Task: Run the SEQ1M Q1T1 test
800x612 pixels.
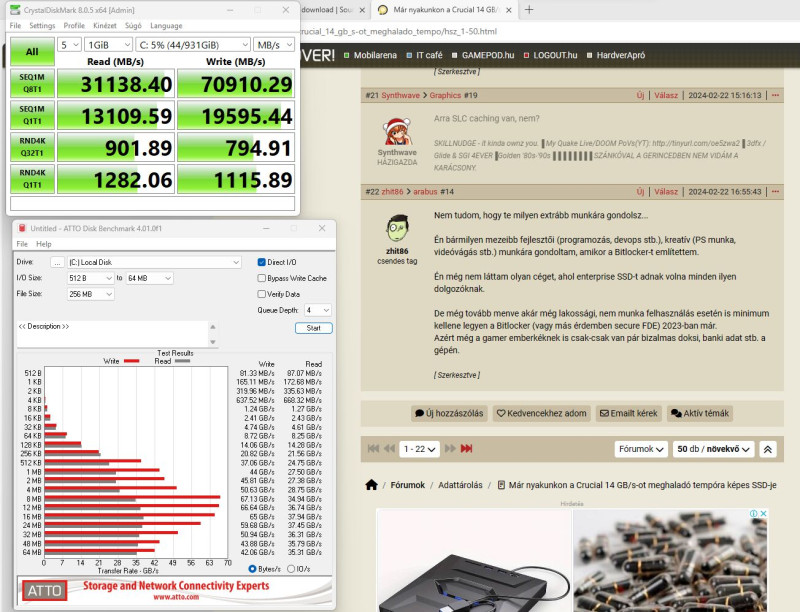Action: (x=32, y=115)
